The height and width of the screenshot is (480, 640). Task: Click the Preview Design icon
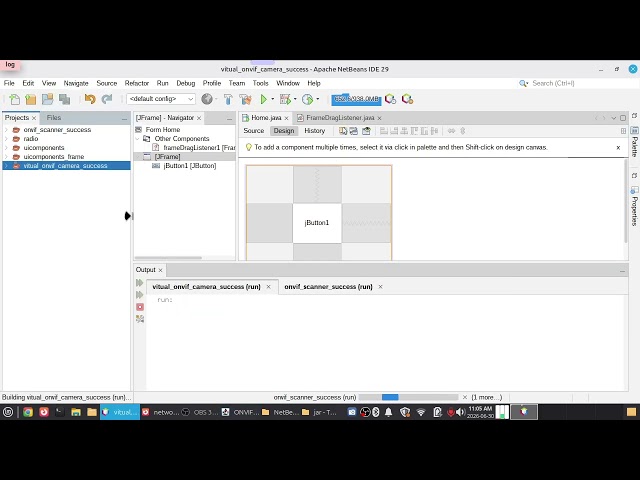[x=366, y=131]
